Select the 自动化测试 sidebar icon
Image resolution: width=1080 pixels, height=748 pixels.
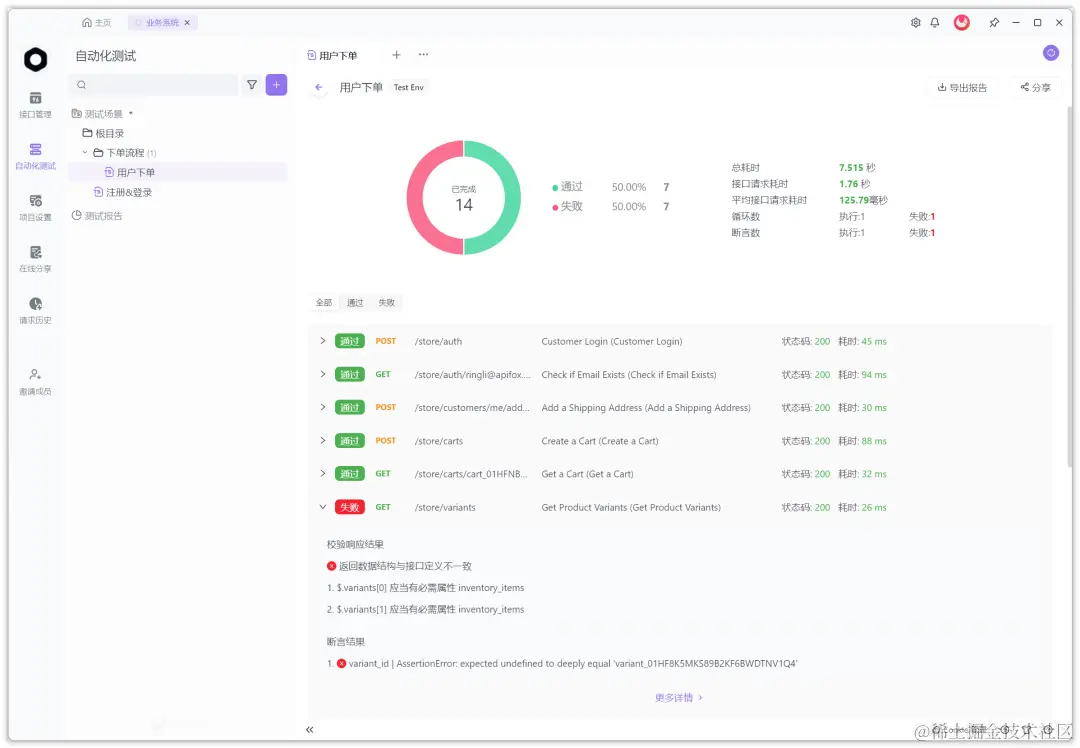[35, 156]
